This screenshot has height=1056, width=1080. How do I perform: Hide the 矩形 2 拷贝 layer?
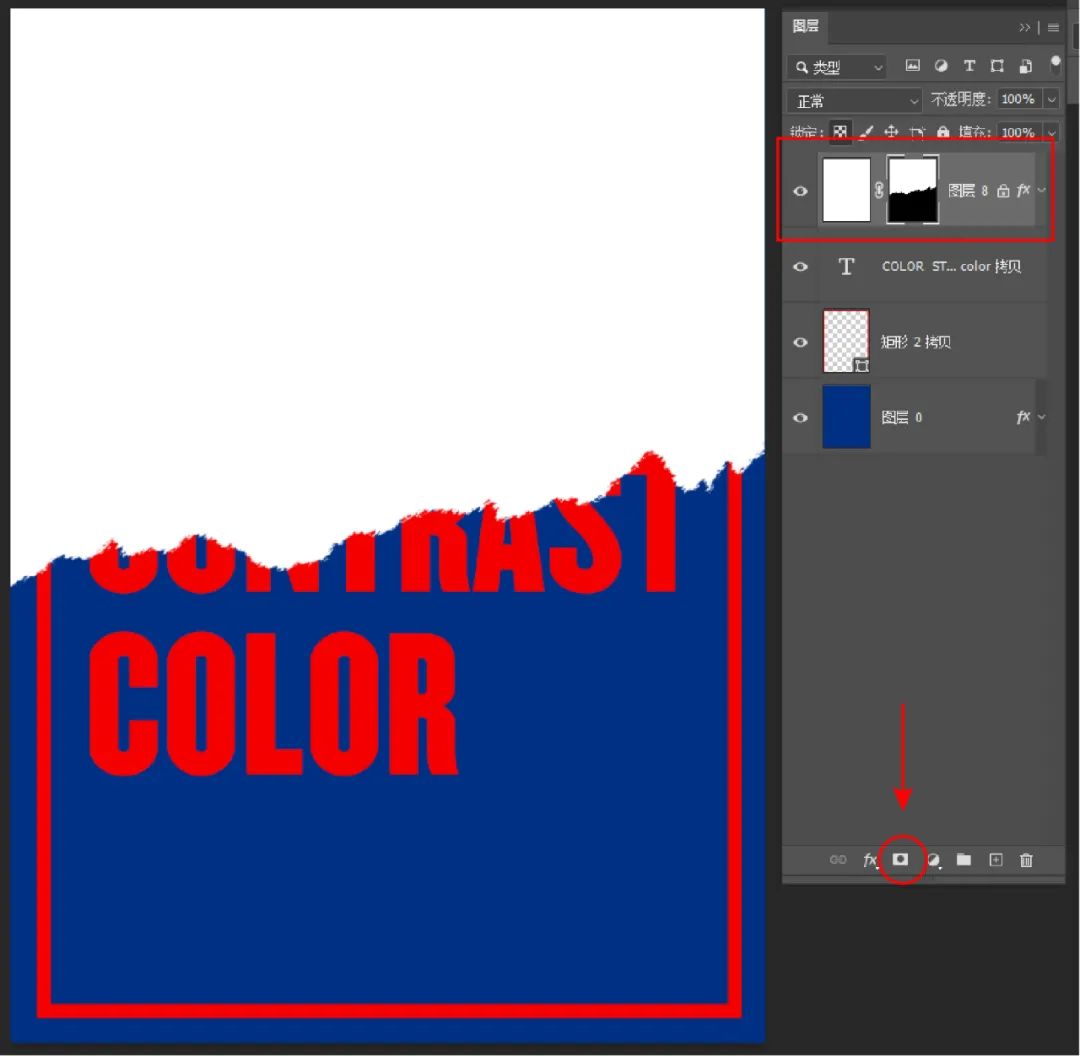[800, 342]
